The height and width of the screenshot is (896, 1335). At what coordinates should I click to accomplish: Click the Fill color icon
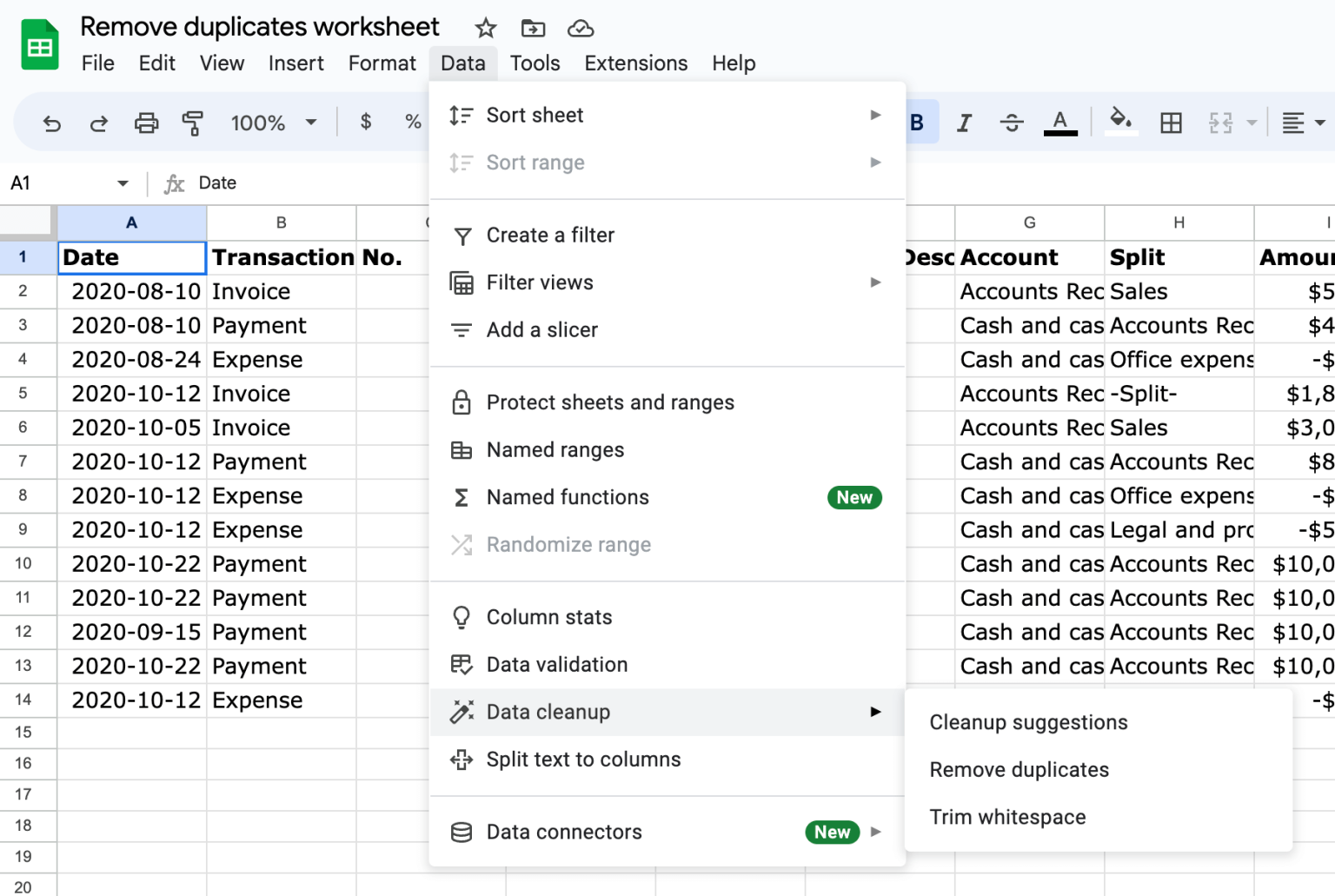1120,122
